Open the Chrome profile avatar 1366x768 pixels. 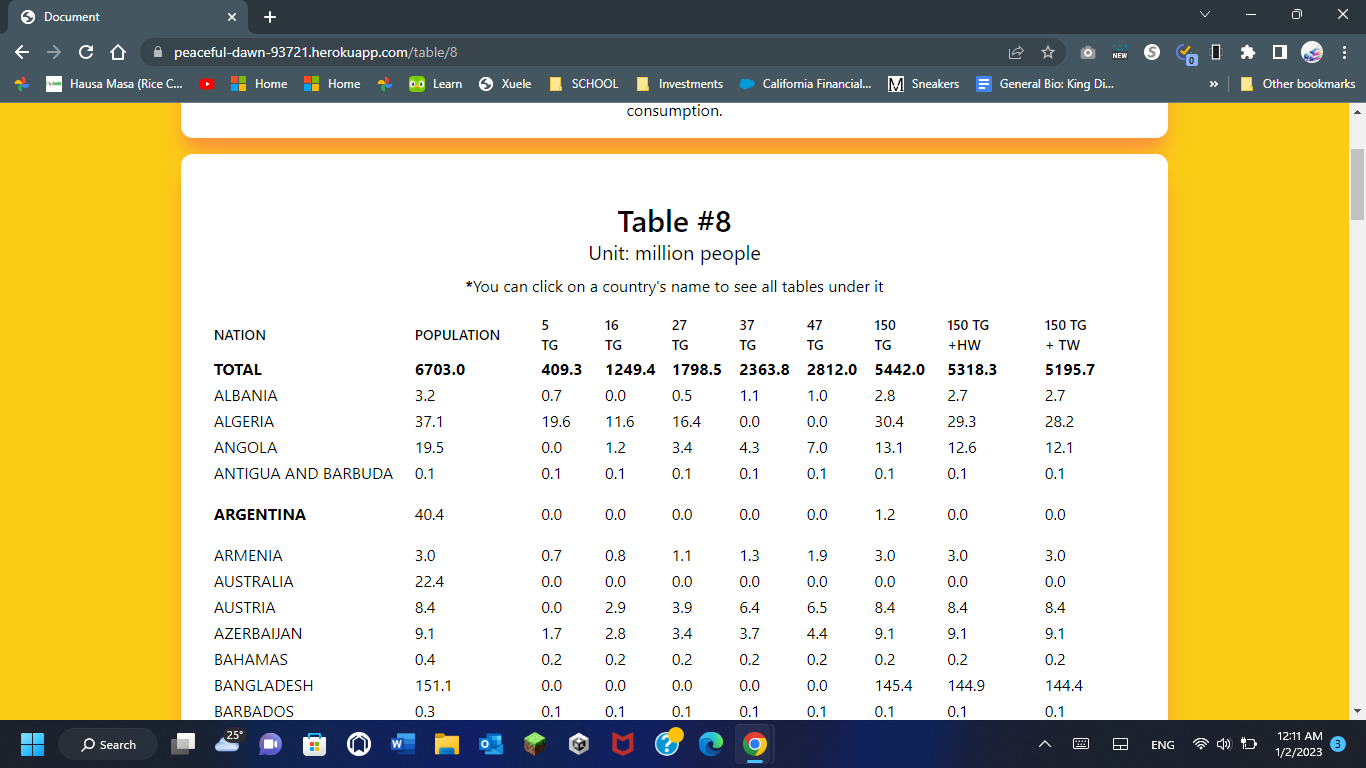coord(1312,52)
